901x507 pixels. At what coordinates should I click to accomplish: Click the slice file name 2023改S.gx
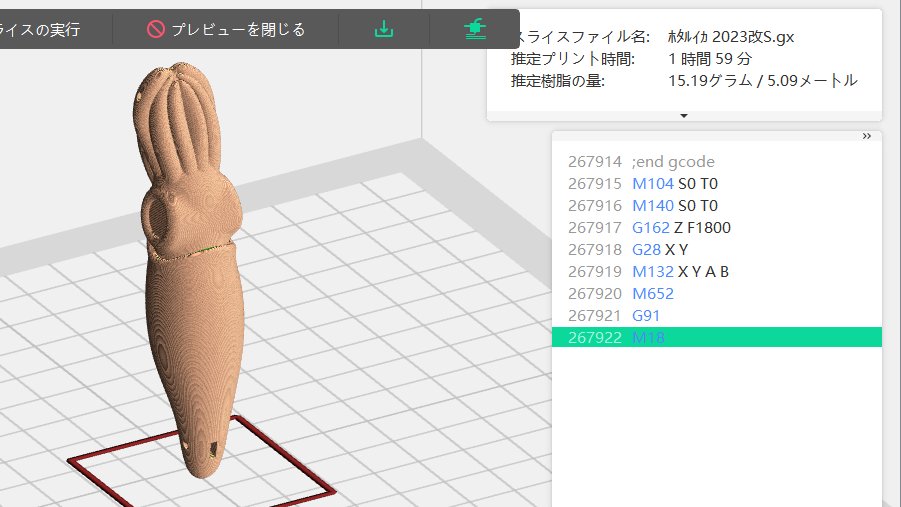tap(731, 37)
